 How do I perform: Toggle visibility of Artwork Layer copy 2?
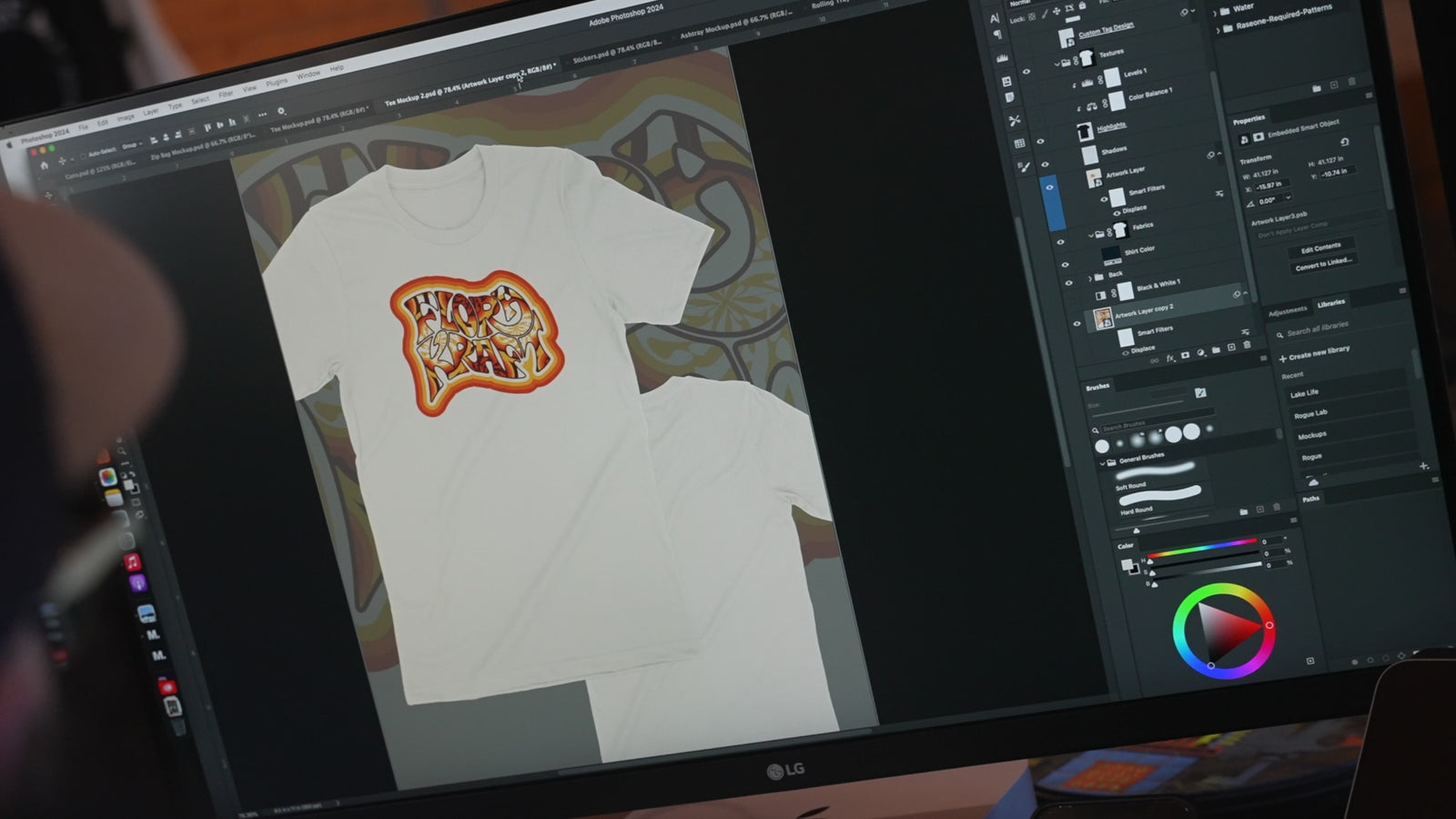tap(1077, 322)
